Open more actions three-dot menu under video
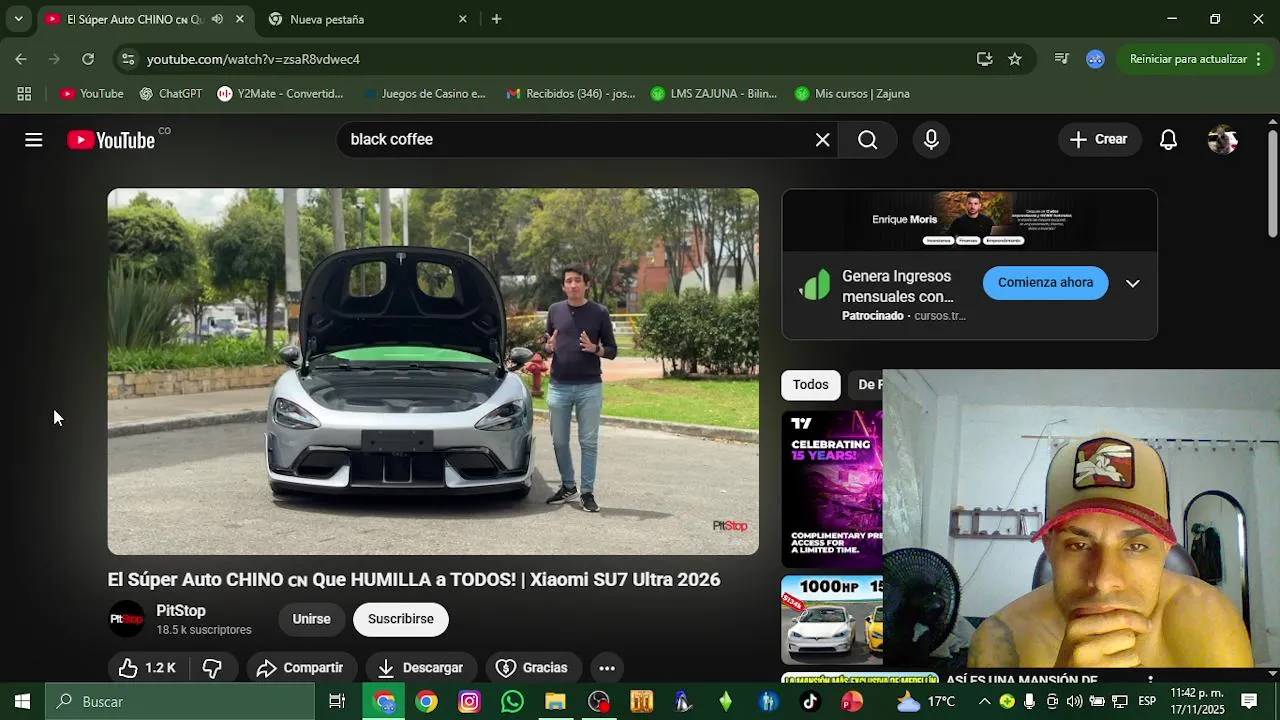The image size is (1280, 720). pyautogui.click(x=607, y=668)
